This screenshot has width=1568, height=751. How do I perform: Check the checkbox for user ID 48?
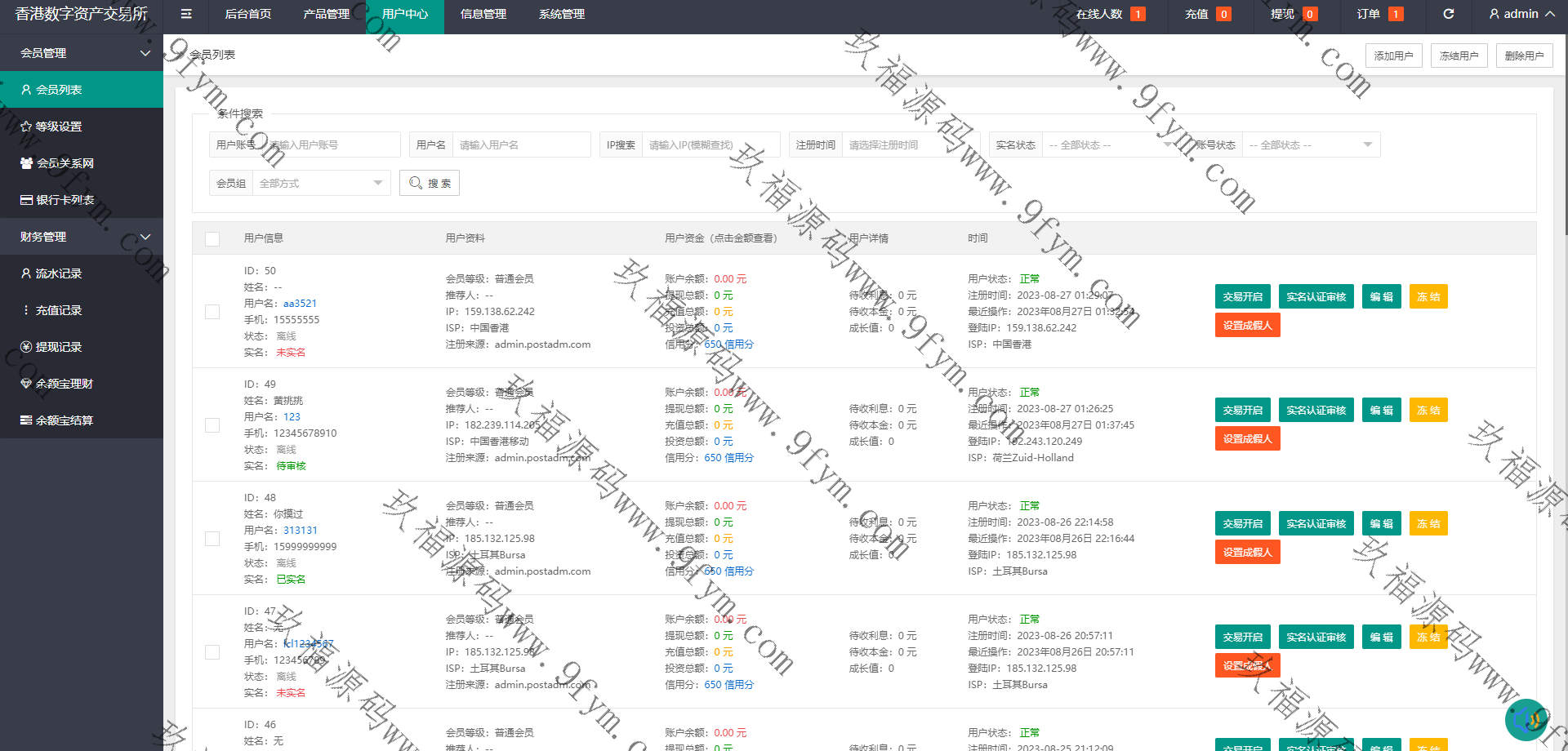[212, 539]
